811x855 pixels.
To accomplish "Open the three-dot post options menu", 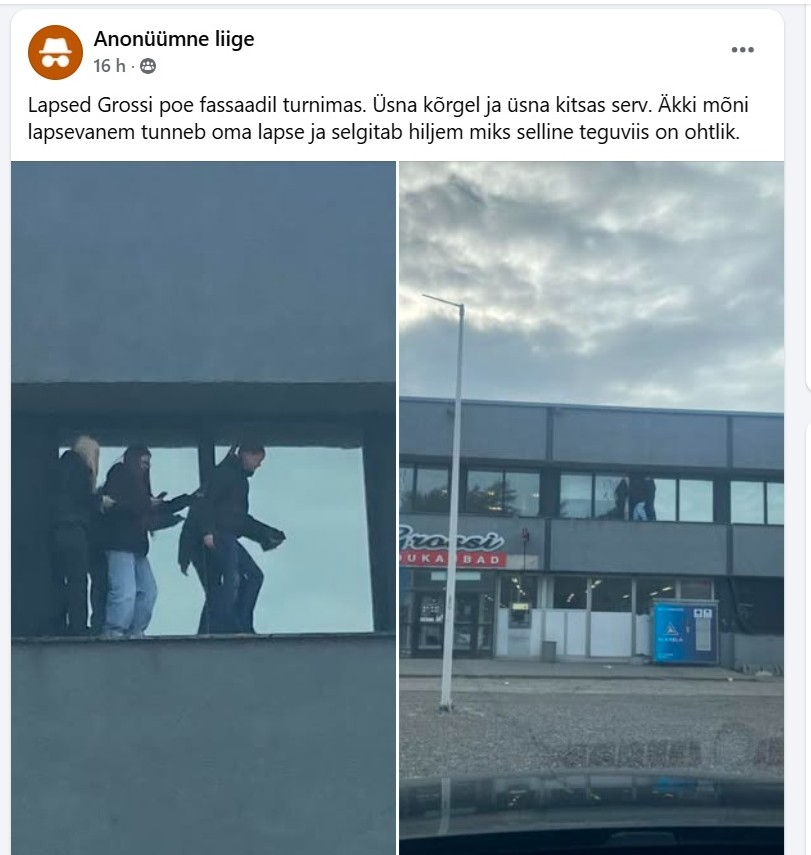I will [742, 50].
